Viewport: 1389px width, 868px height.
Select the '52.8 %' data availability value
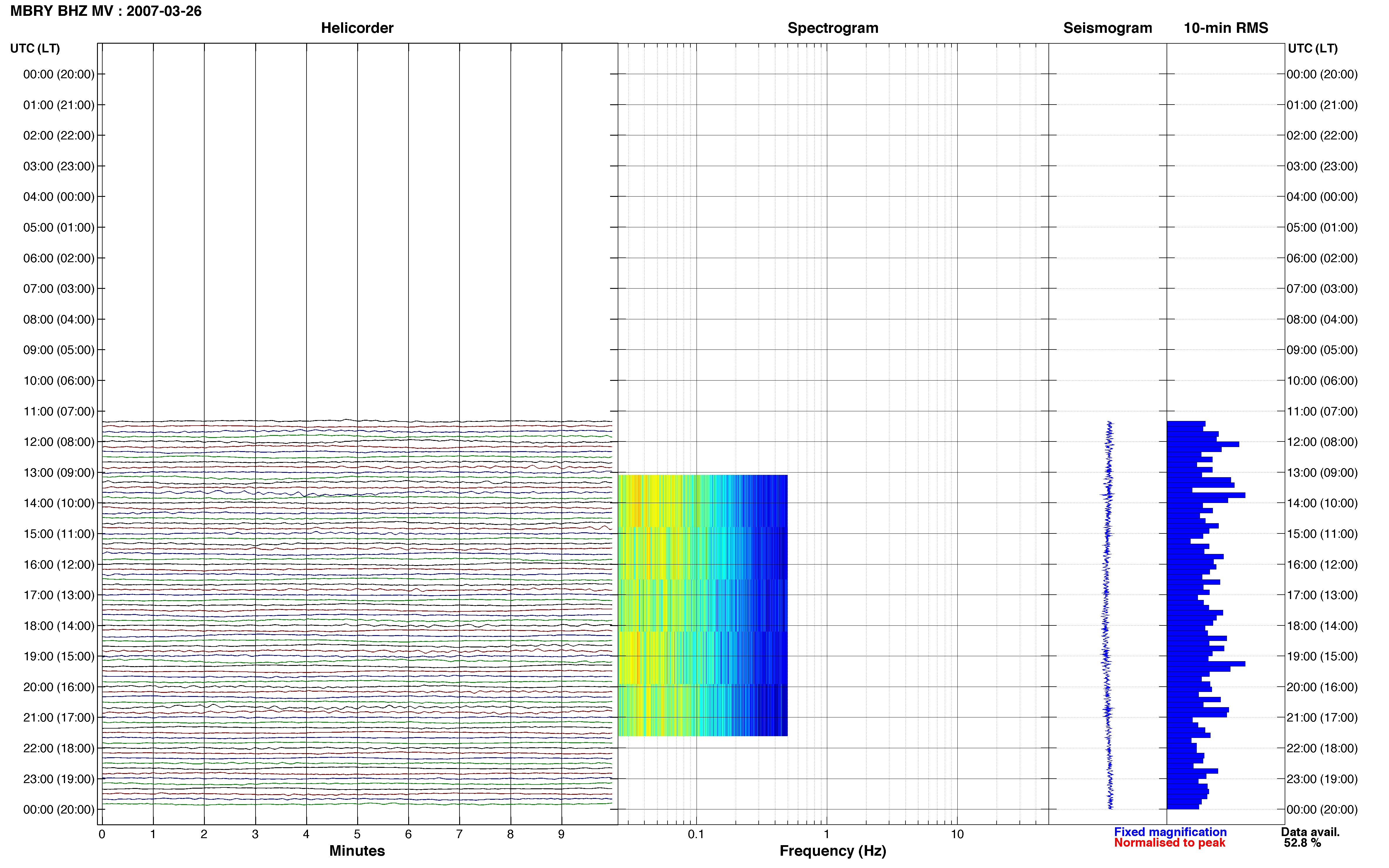pos(1302,843)
